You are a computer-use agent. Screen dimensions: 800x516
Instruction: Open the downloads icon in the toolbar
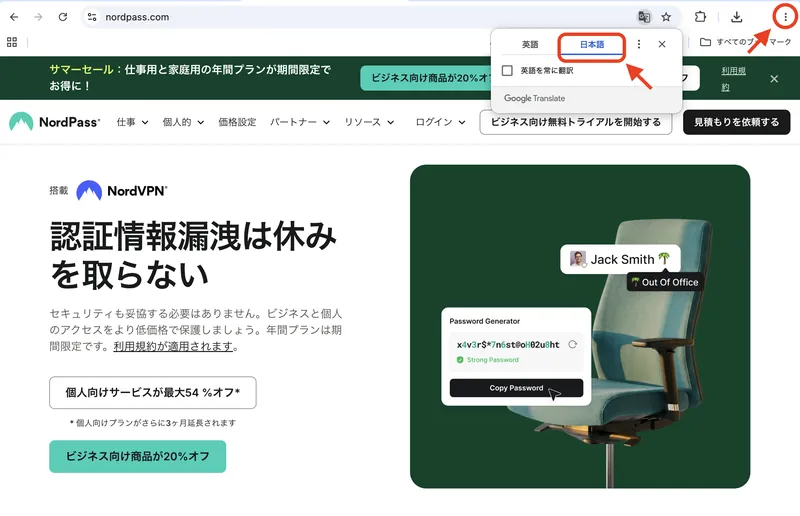pyautogui.click(x=736, y=17)
